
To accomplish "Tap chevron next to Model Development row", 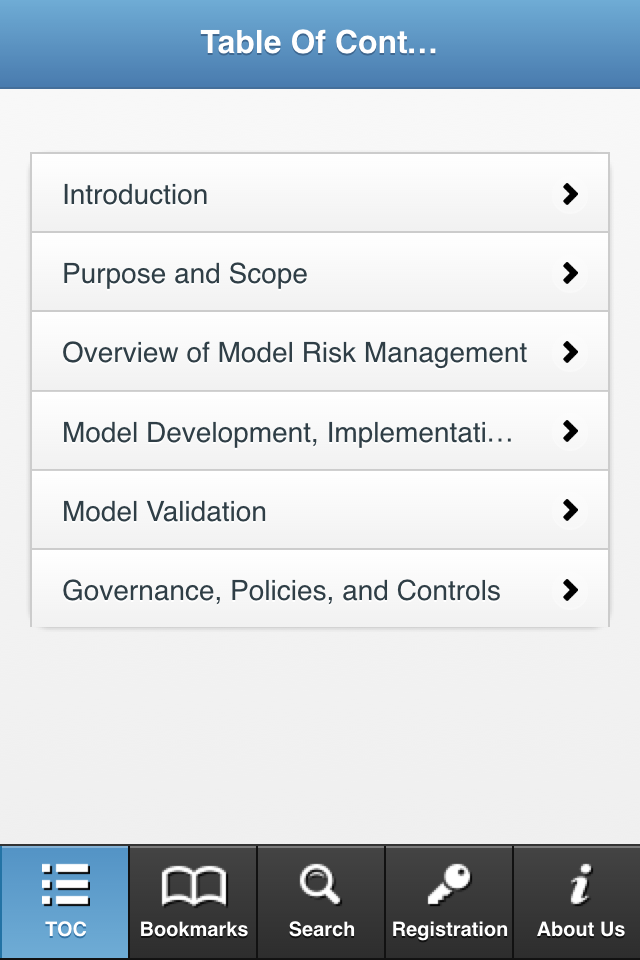I will point(570,431).
